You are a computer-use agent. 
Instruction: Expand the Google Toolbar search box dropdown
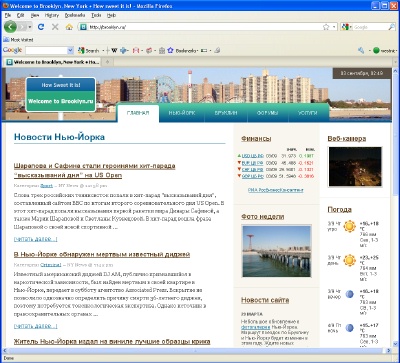click(70, 50)
